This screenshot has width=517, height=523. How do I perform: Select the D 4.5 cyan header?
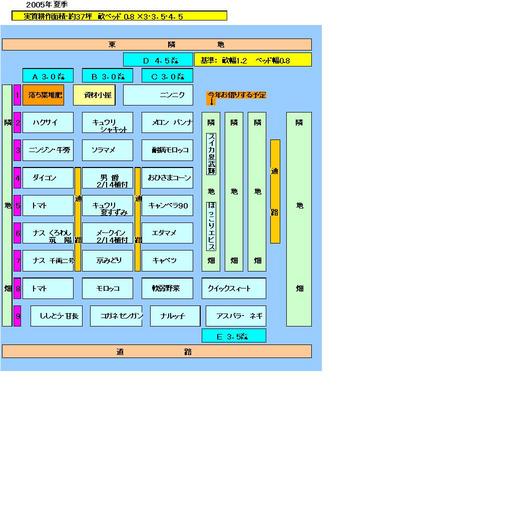(x=158, y=60)
